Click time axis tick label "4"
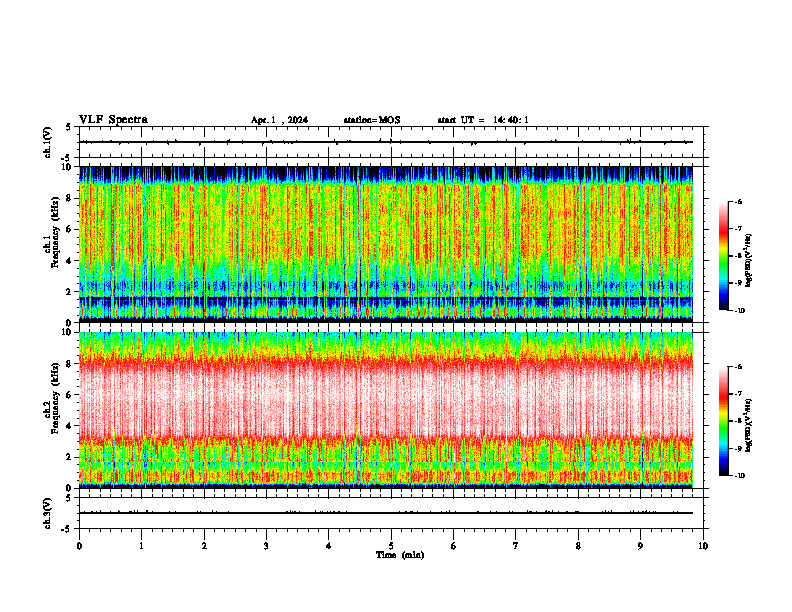Image resolution: width=792 pixels, height=612 pixels. point(329,546)
